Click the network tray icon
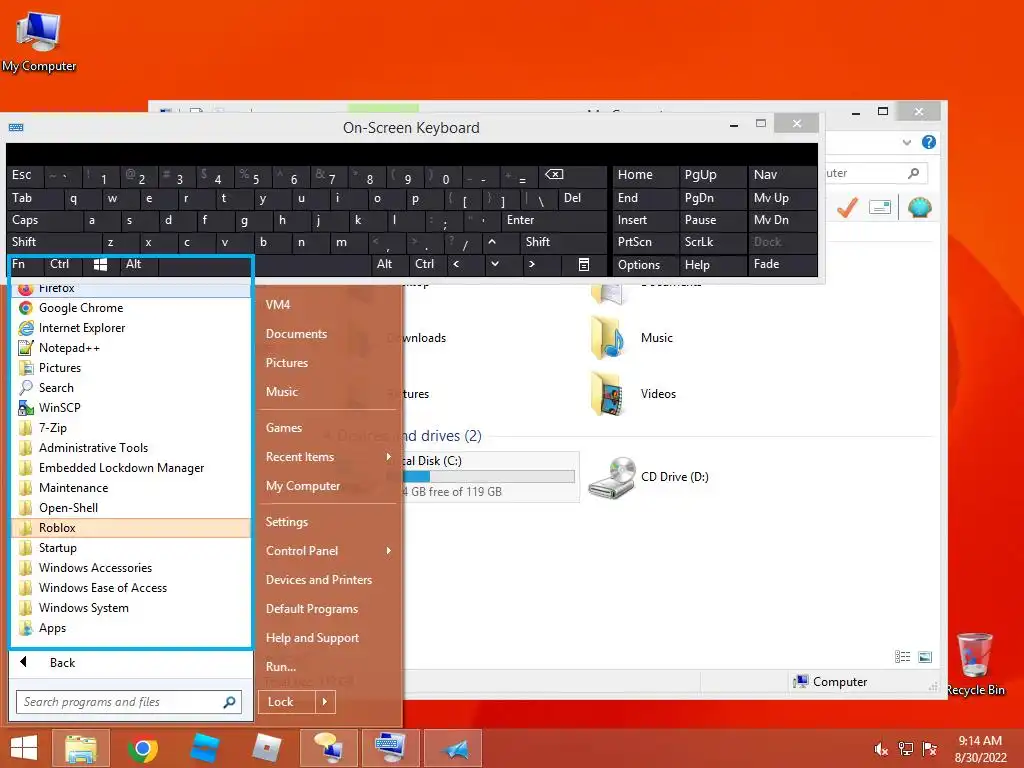 [906, 749]
